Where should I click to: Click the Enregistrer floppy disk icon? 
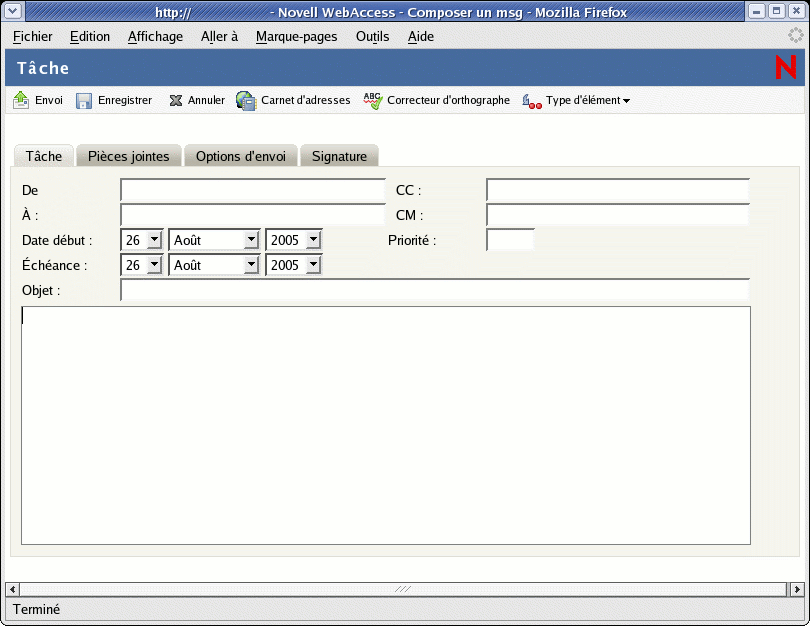(84, 101)
